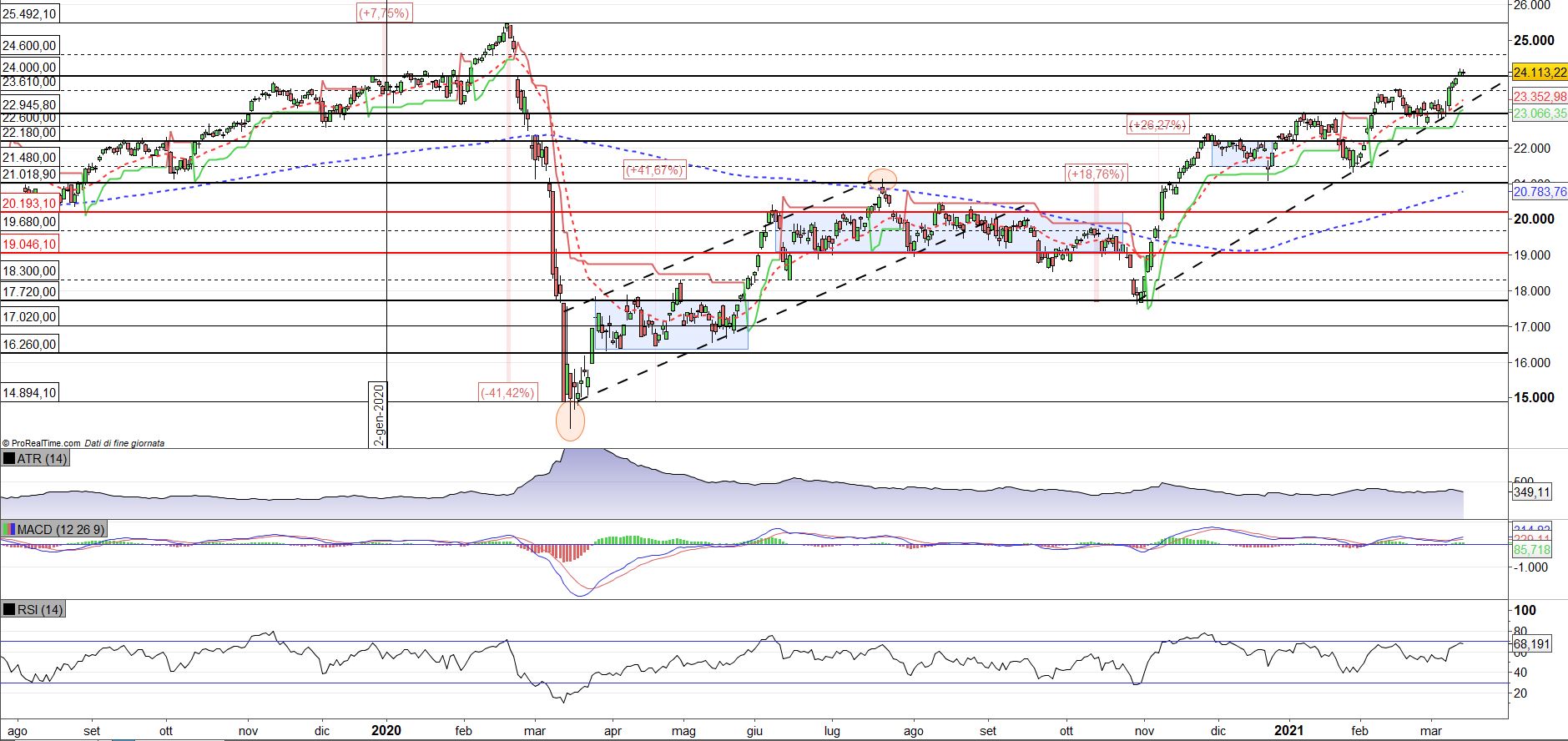The width and height of the screenshot is (1568, 741).
Task: Click the 68,191 RSI value tag
Action: tap(1531, 644)
